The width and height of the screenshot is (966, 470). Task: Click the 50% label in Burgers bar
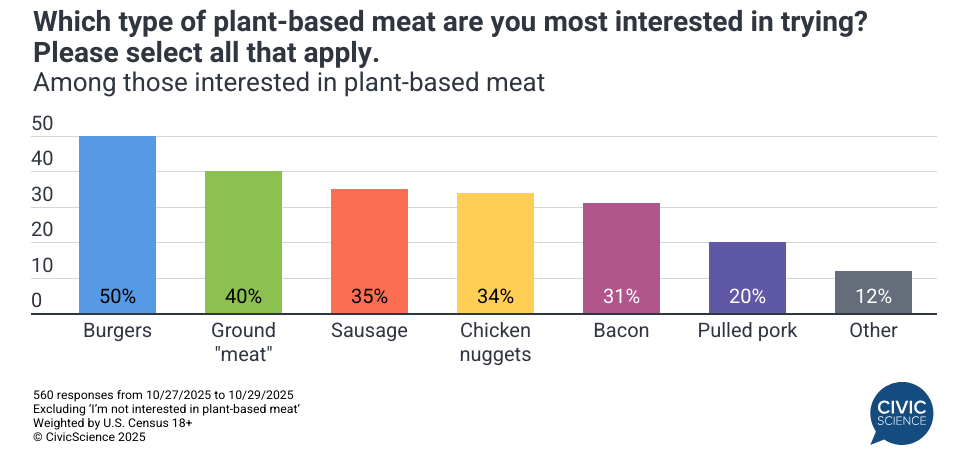tap(117, 296)
